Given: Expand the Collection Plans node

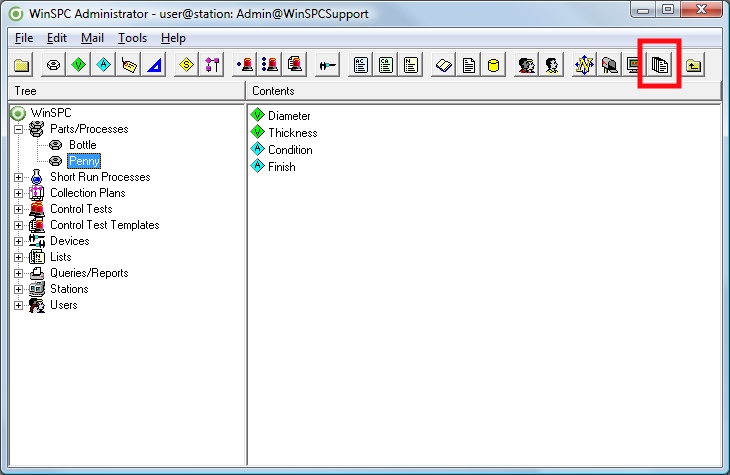Looking at the screenshot, I should tap(18, 193).
